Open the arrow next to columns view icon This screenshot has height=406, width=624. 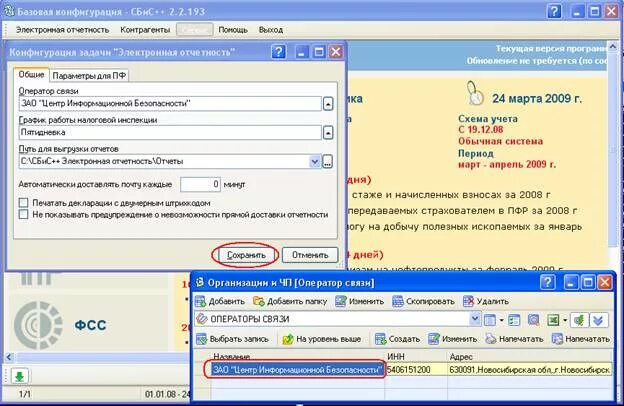pyautogui.click(x=501, y=320)
